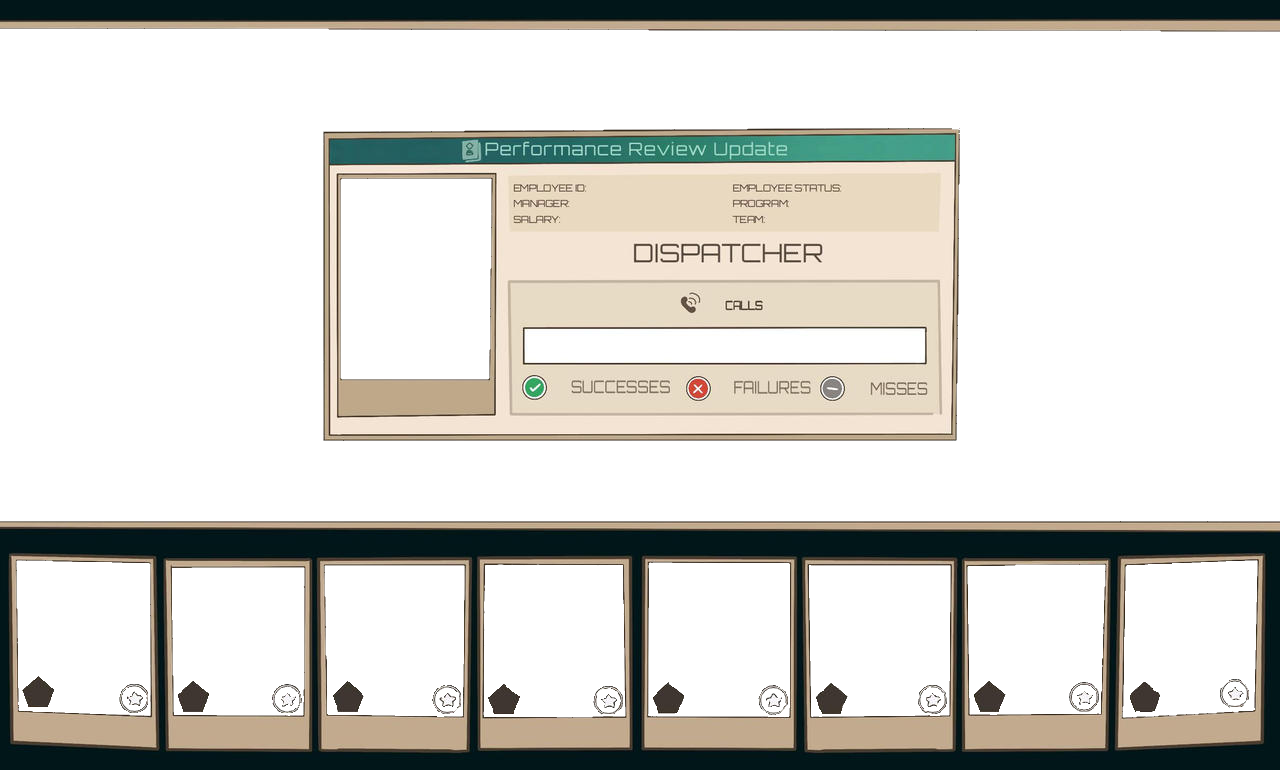Screen dimensions: 1280x770
Task: Select the sixth employee card photo from left
Action: tap(879, 641)
